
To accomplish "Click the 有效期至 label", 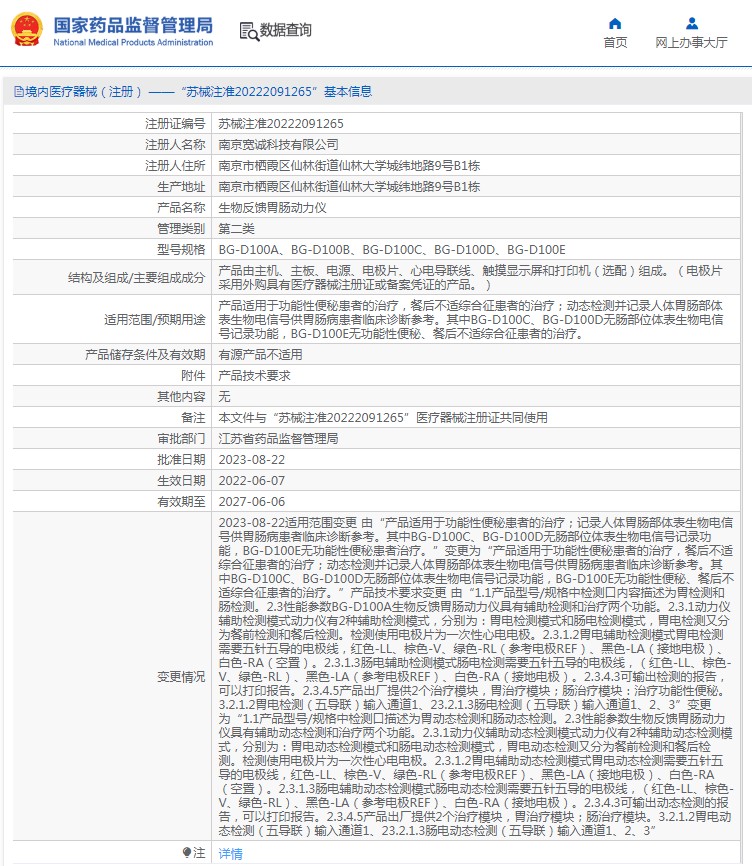I will [181, 501].
